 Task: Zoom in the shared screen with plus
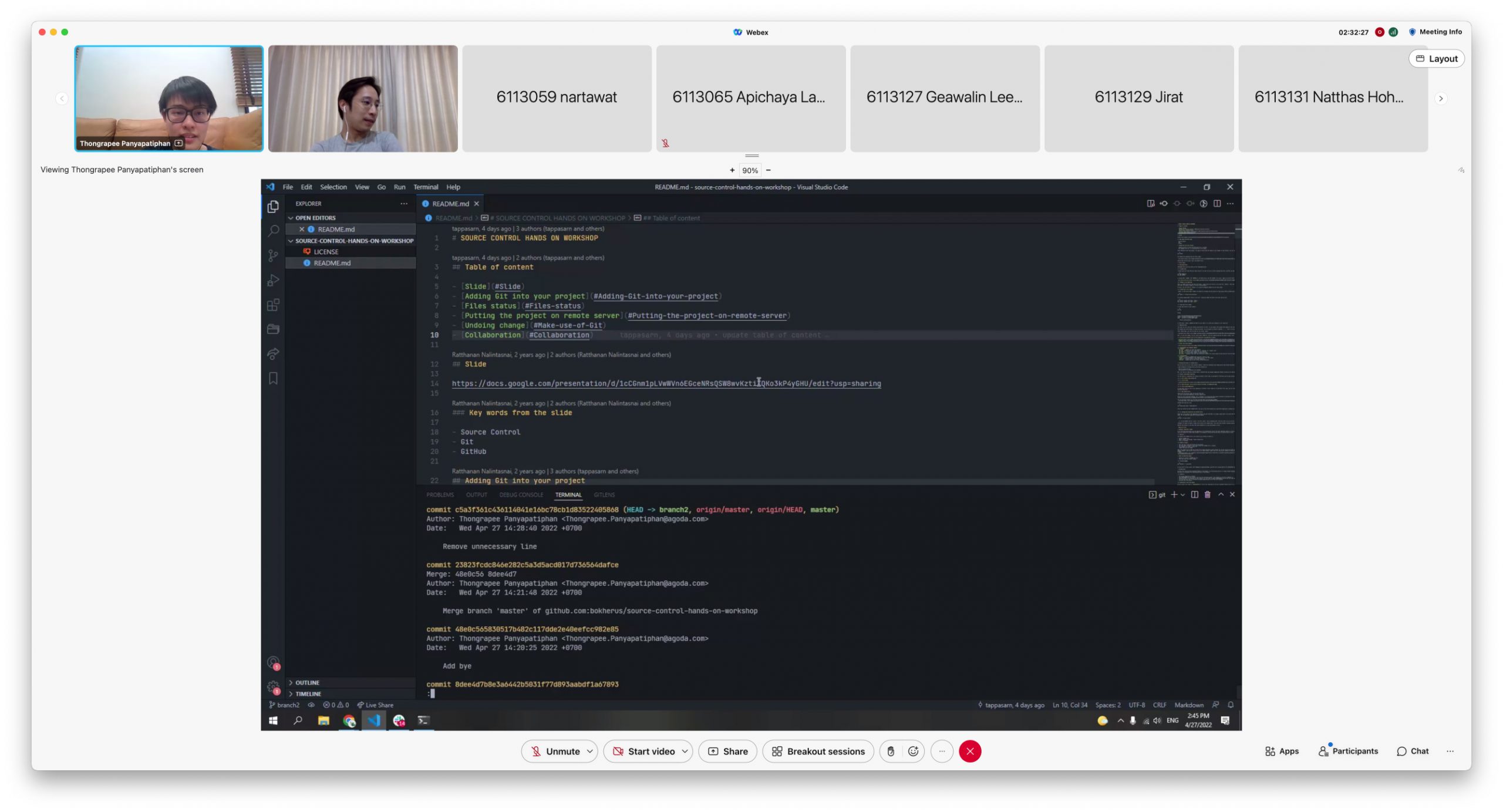click(732, 170)
